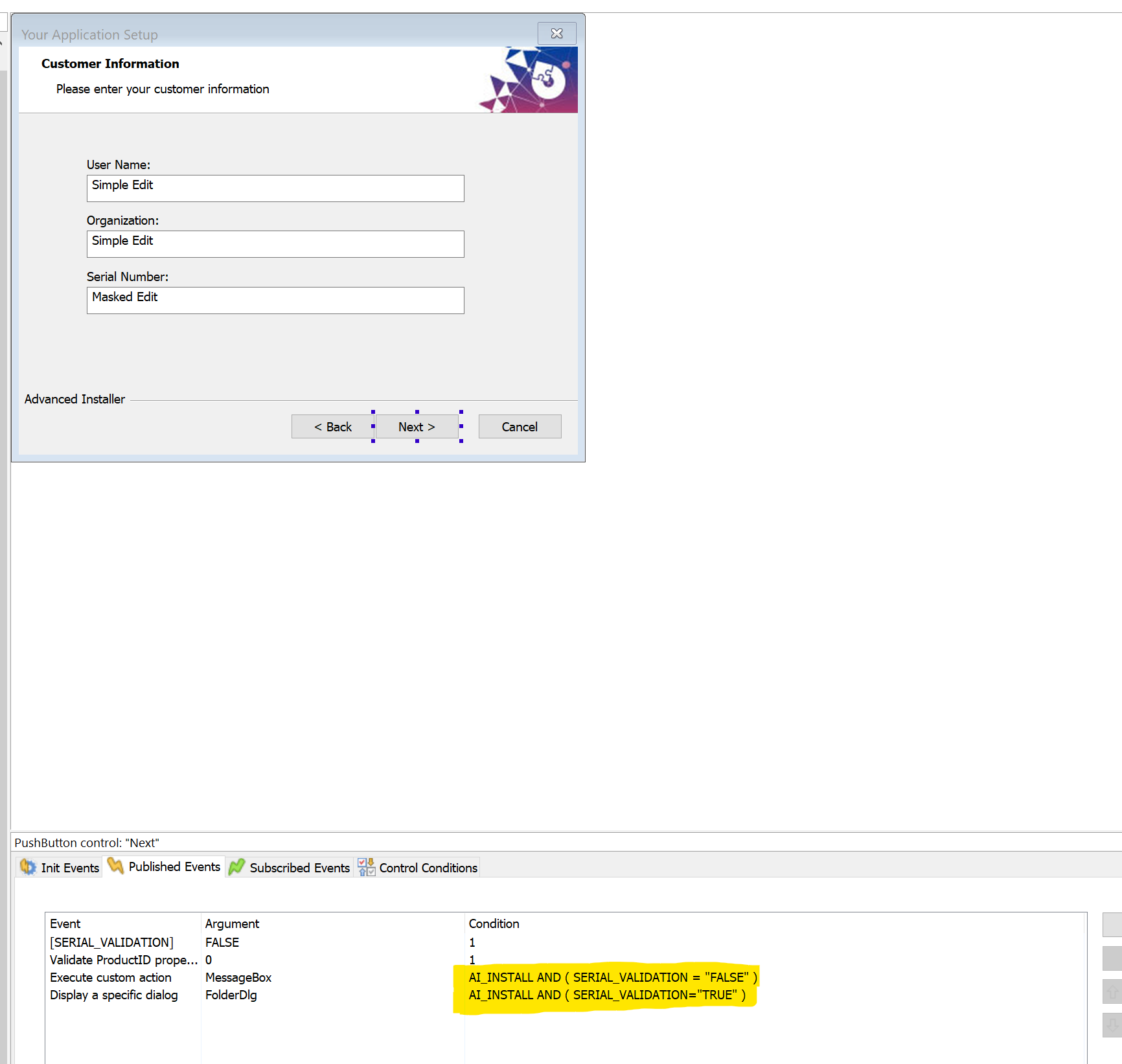Image resolution: width=1122 pixels, height=1064 pixels.
Task: Close the Your Application Setup dialog
Action: pyautogui.click(x=556, y=34)
